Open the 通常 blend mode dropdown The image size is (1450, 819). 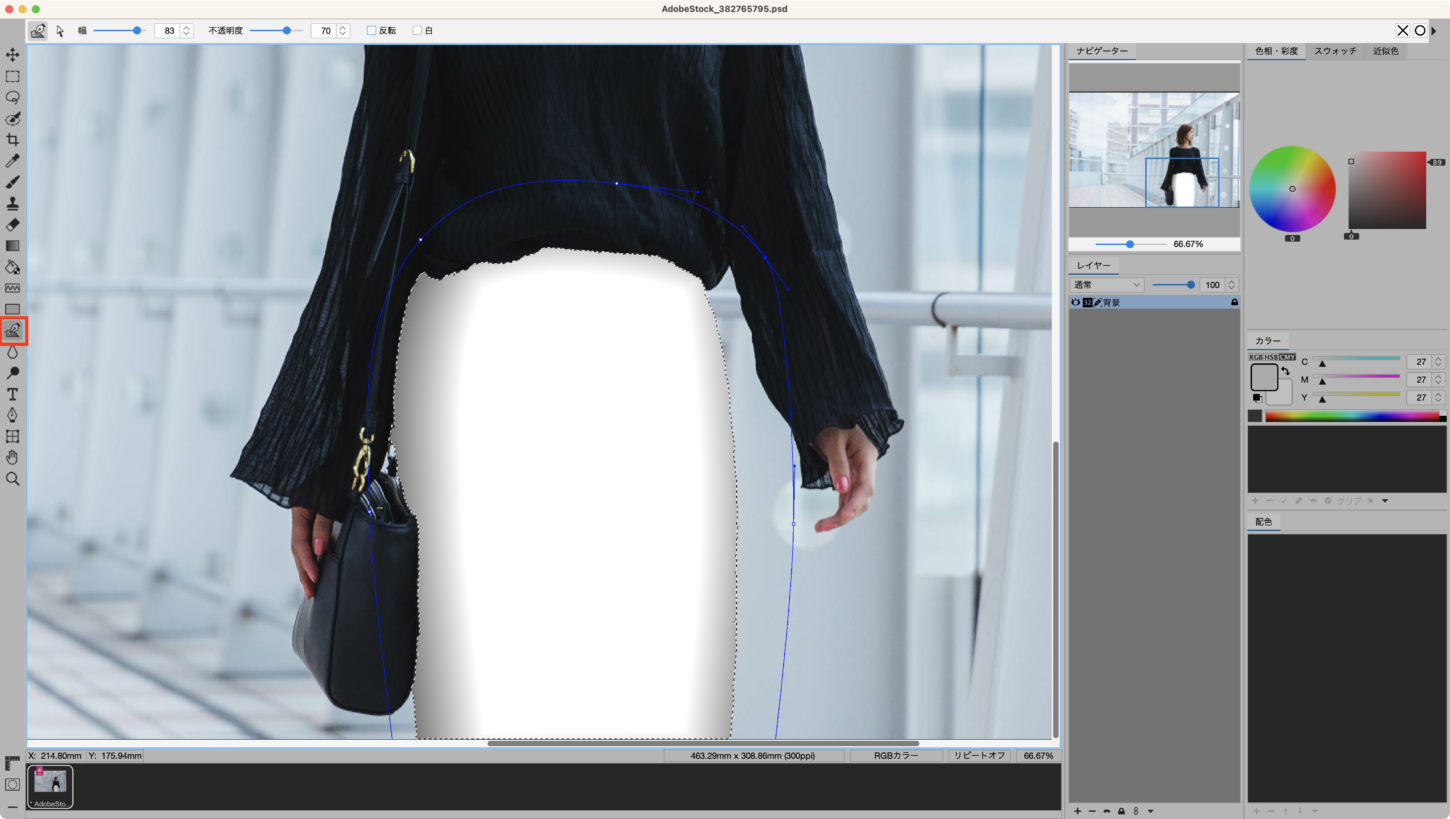pos(1107,285)
